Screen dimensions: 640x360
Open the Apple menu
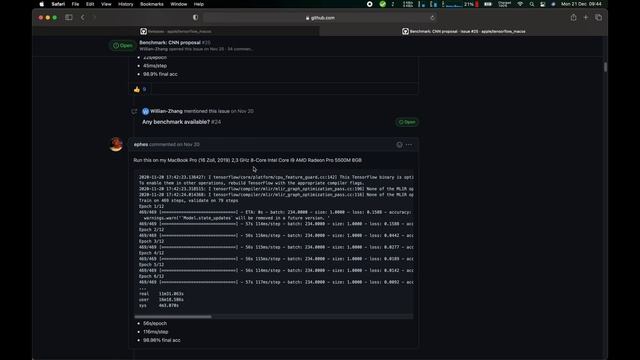[42, 4]
